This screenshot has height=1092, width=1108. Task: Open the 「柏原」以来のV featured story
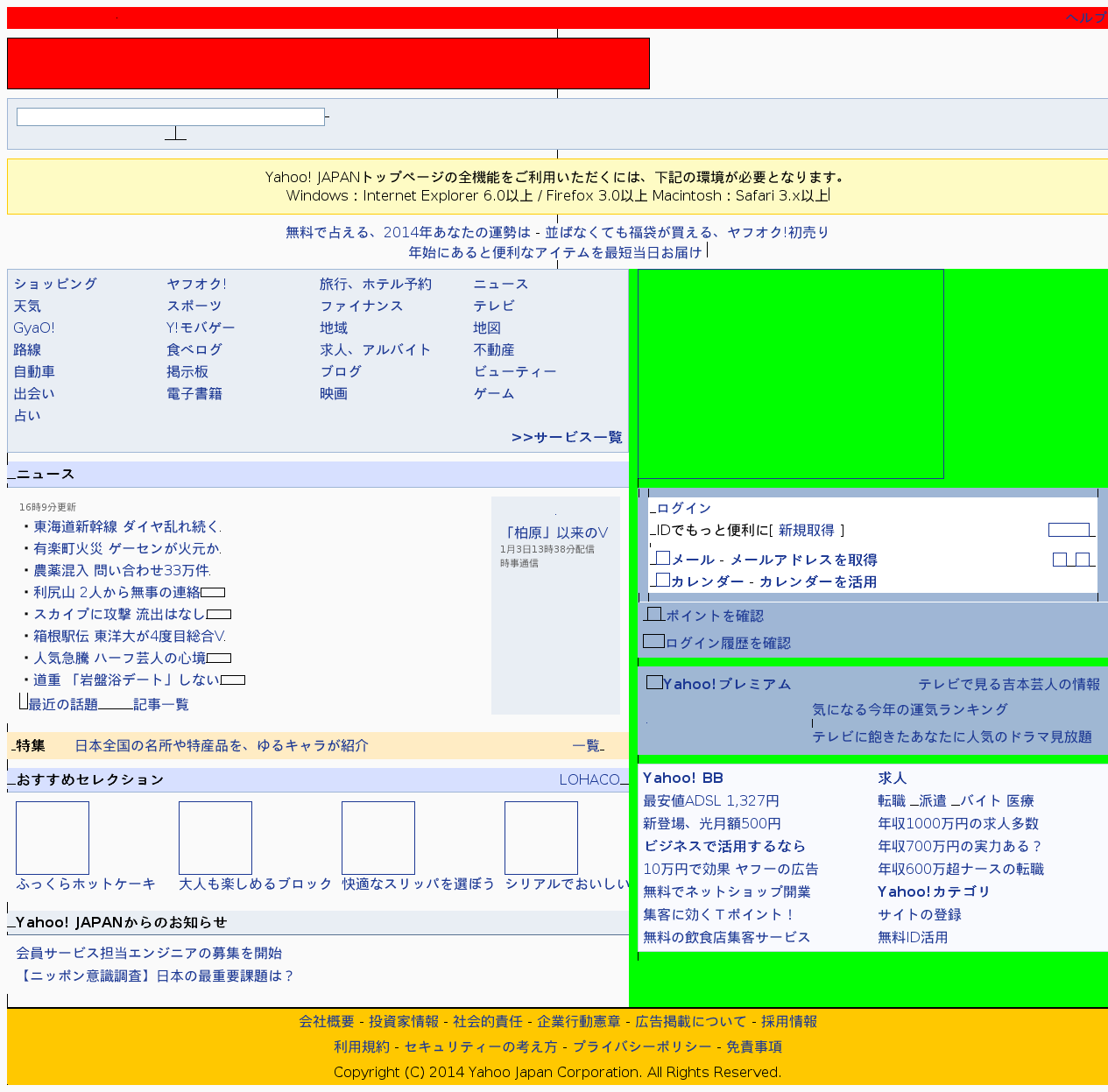(x=555, y=532)
